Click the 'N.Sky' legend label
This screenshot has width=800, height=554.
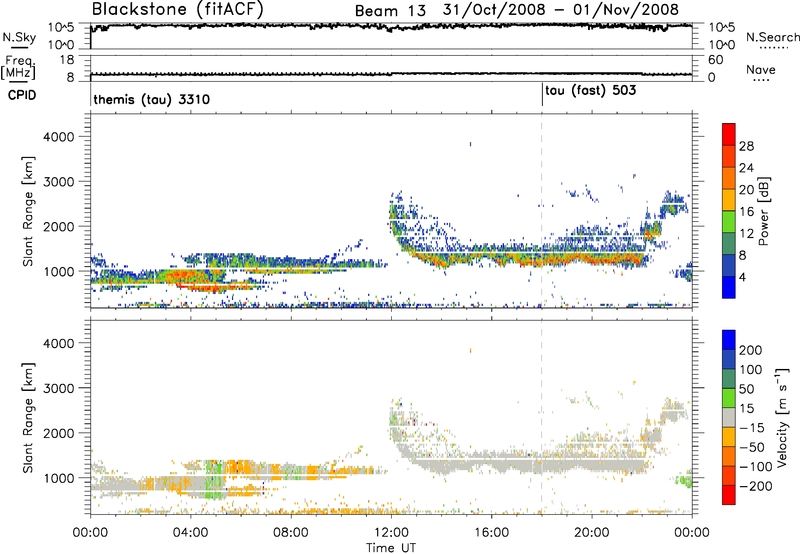[x=19, y=37]
